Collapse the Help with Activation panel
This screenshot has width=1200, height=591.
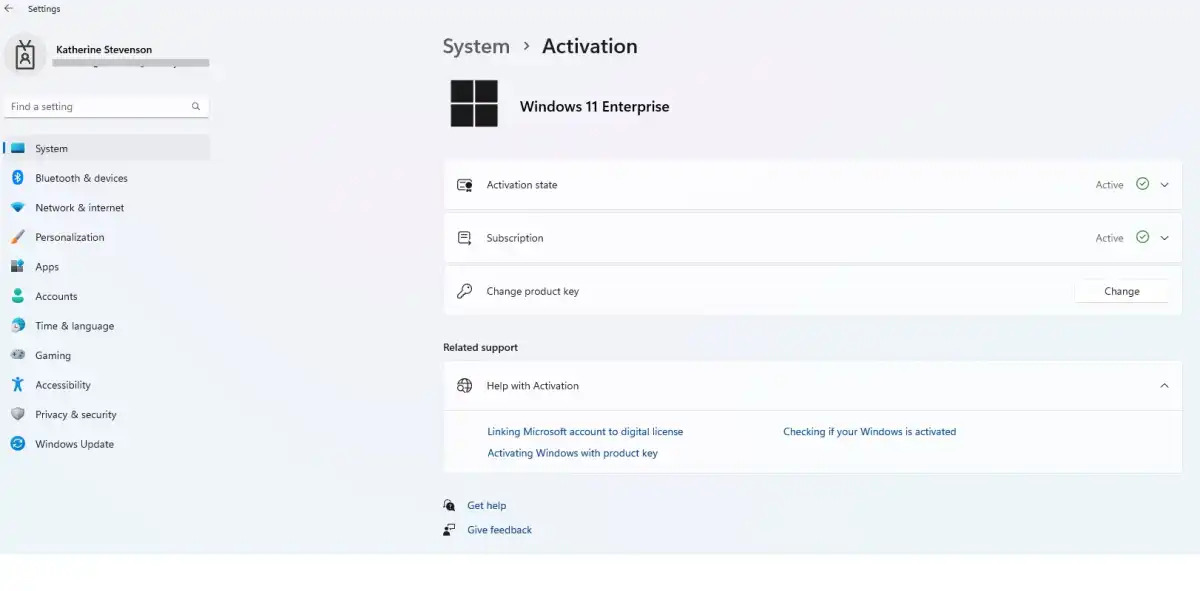tap(1163, 385)
